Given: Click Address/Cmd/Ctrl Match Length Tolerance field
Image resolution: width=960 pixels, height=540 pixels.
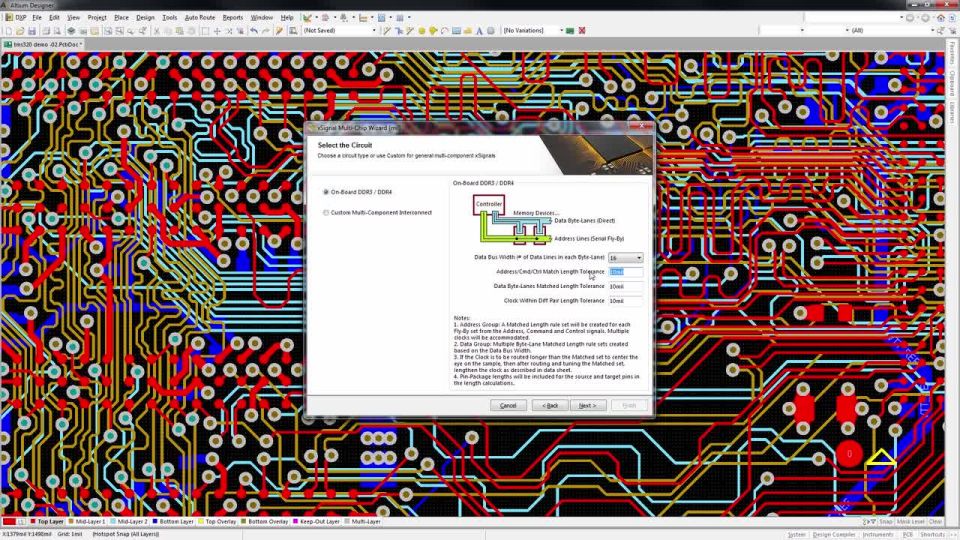Looking at the screenshot, I should click(626, 272).
